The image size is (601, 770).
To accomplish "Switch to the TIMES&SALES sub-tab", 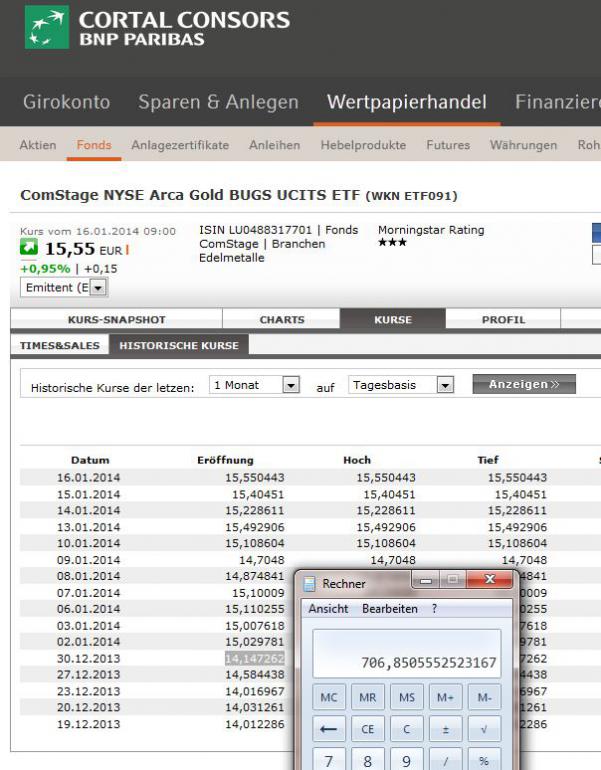I will coord(59,345).
